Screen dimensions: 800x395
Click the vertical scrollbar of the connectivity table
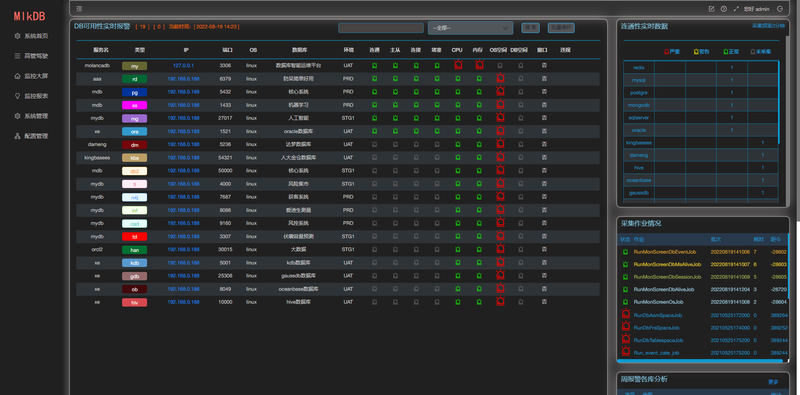pyautogui.click(x=779, y=102)
